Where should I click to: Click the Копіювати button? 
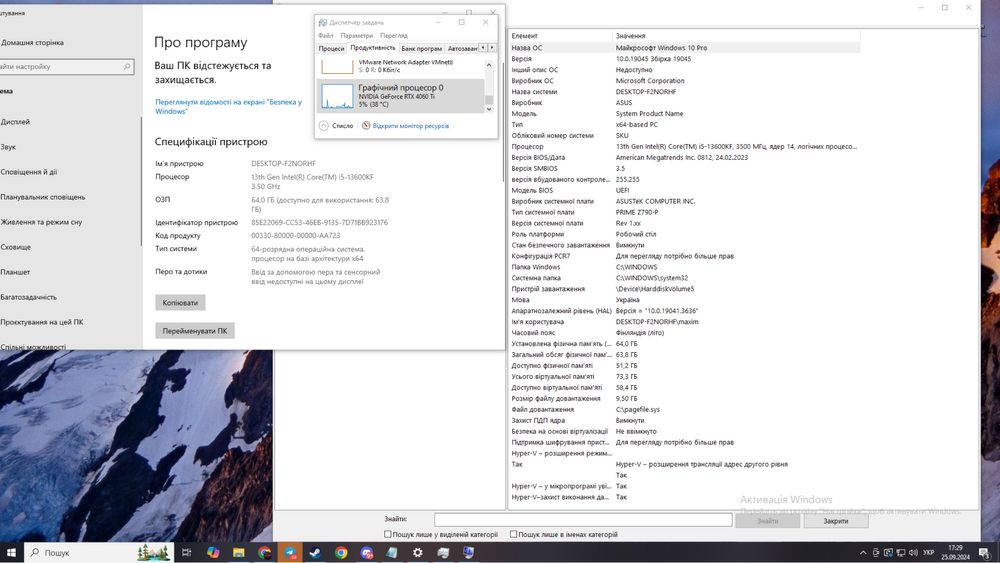click(x=180, y=303)
